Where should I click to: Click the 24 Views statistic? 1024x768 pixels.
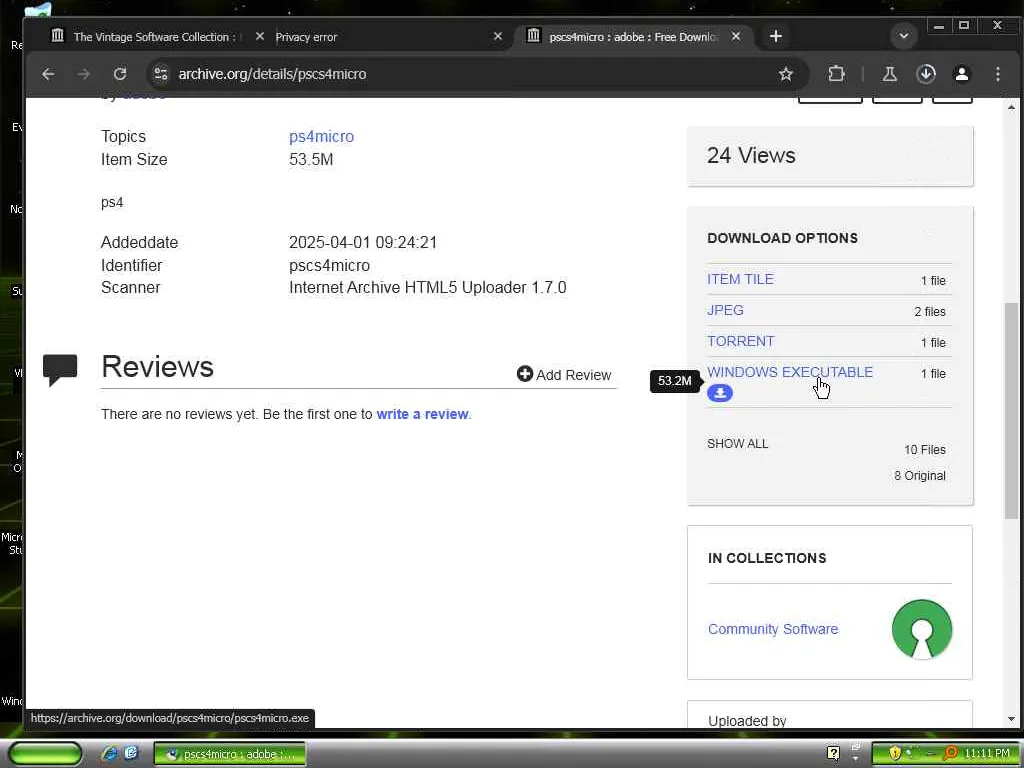click(x=751, y=155)
